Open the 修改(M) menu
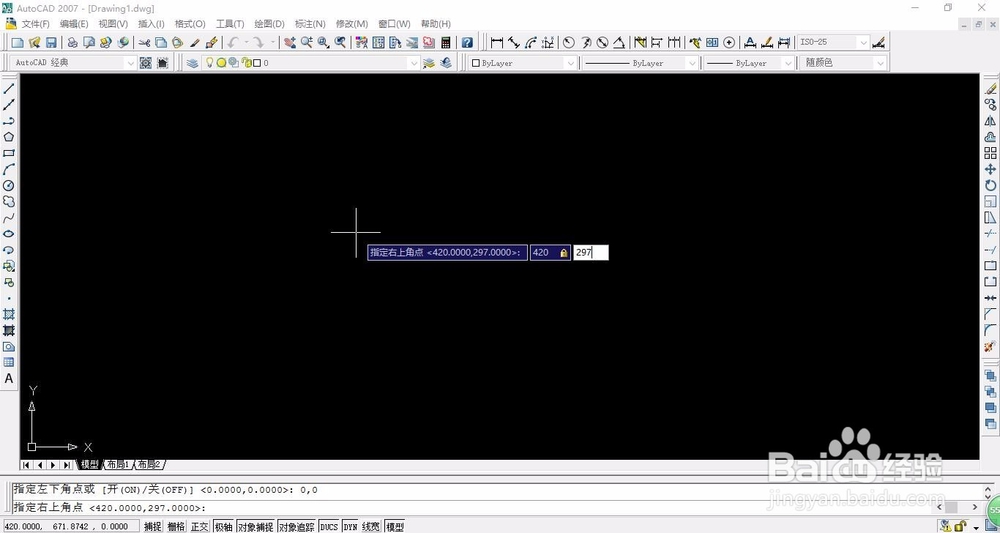The height and width of the screenshot is (533, 1000). (x=351, y=24)
